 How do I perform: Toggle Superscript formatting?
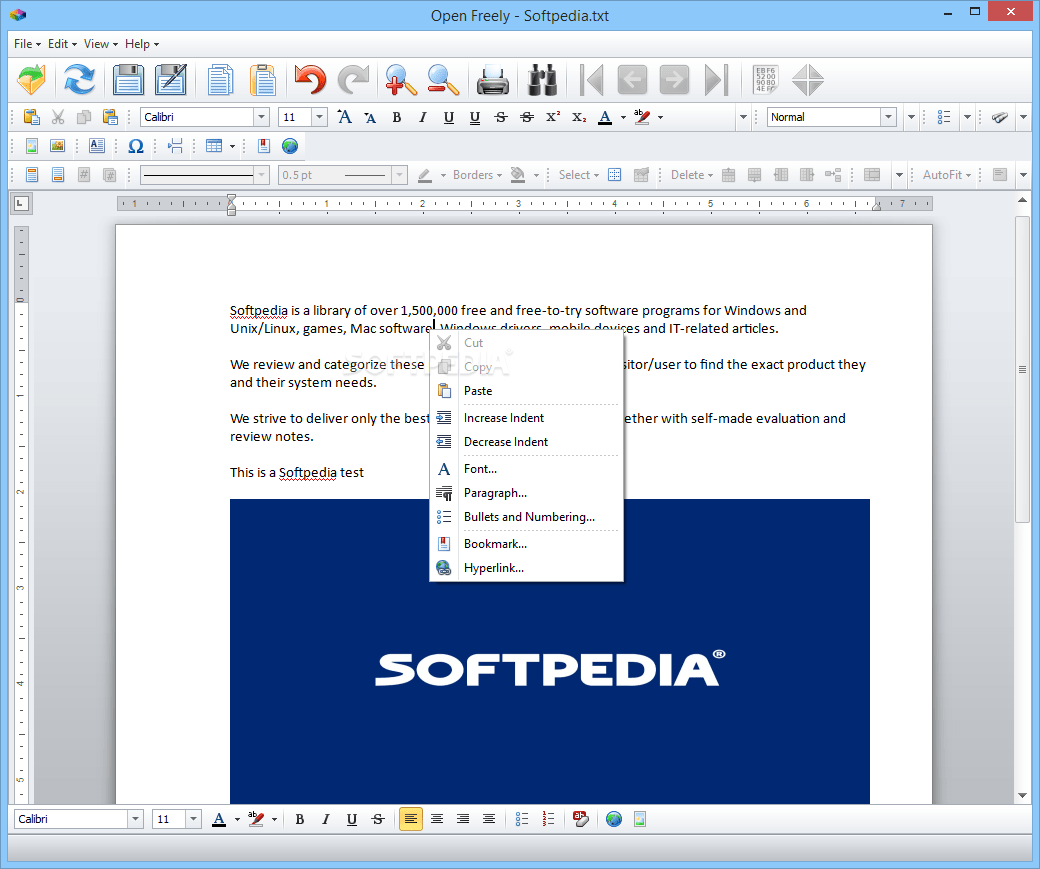552,117
